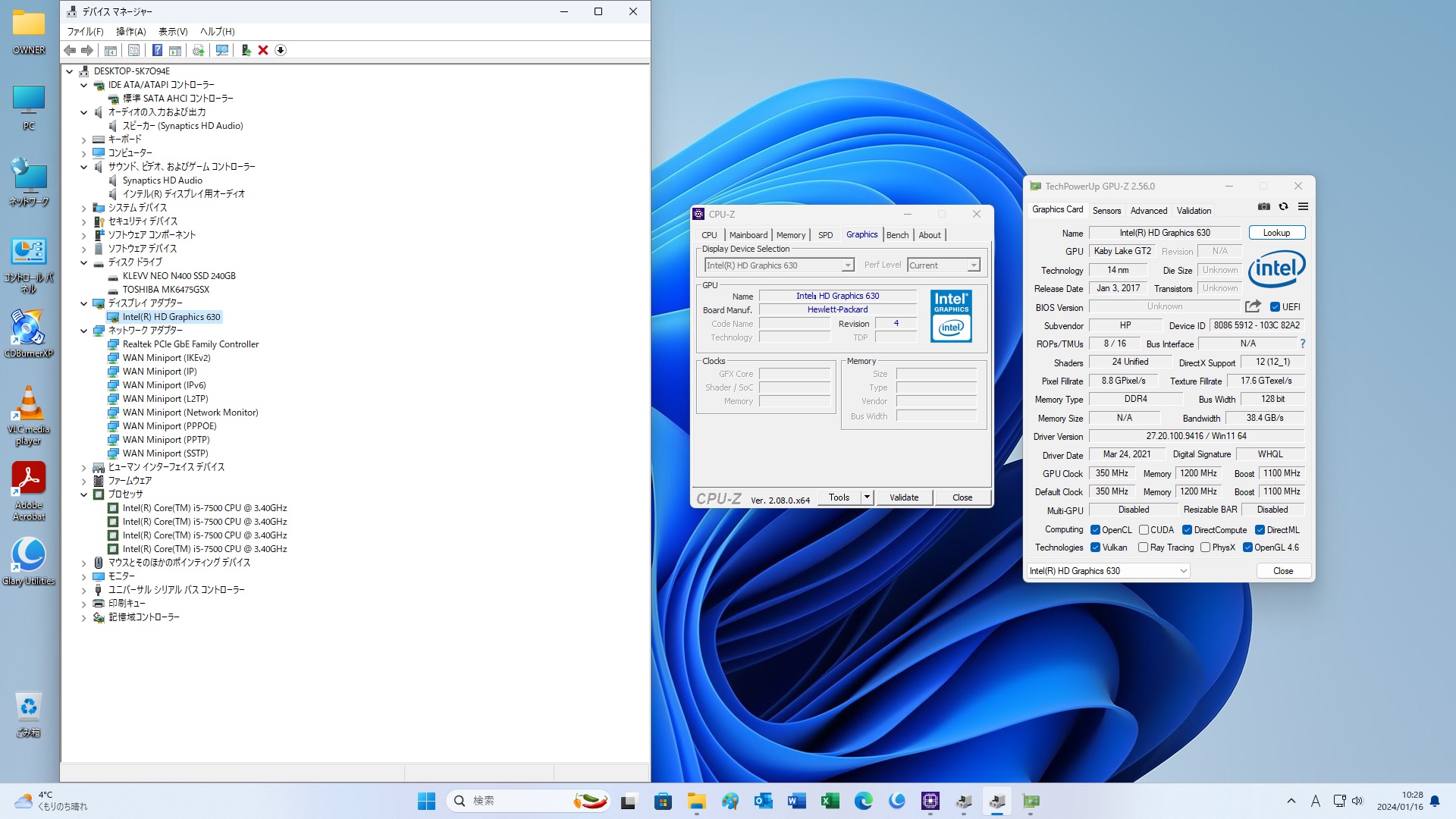1456x819 pixels.
Task: Select the TOSHIBA MK6475GSX disk entry
Action: click(165, 290)
